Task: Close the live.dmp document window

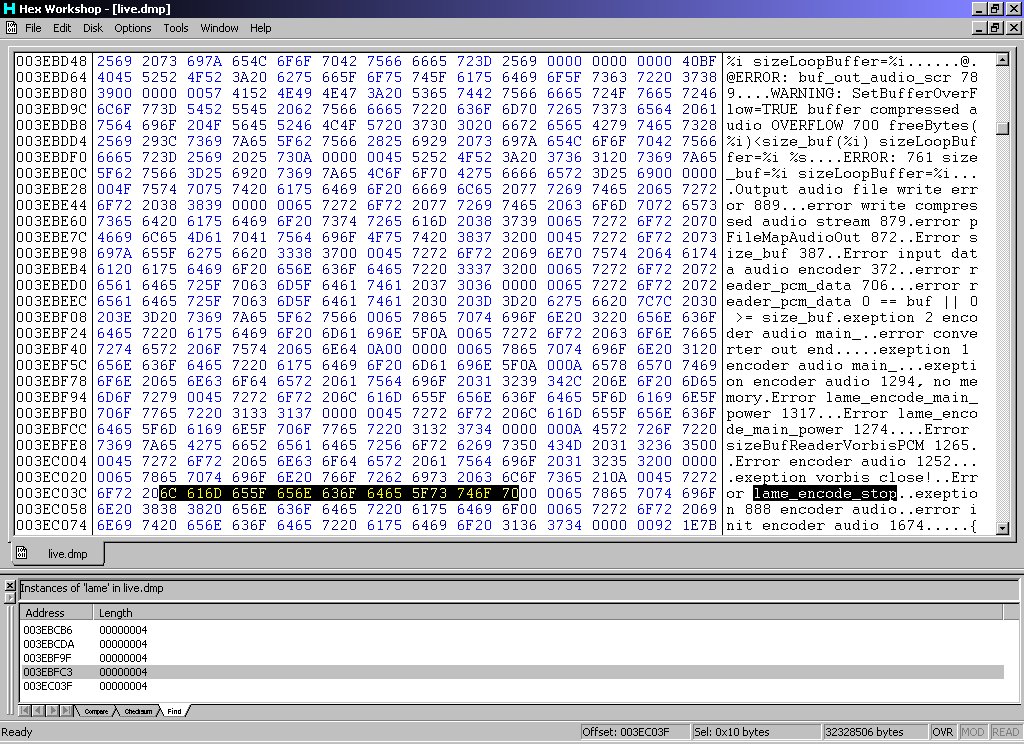Action: pos(1014,28)
